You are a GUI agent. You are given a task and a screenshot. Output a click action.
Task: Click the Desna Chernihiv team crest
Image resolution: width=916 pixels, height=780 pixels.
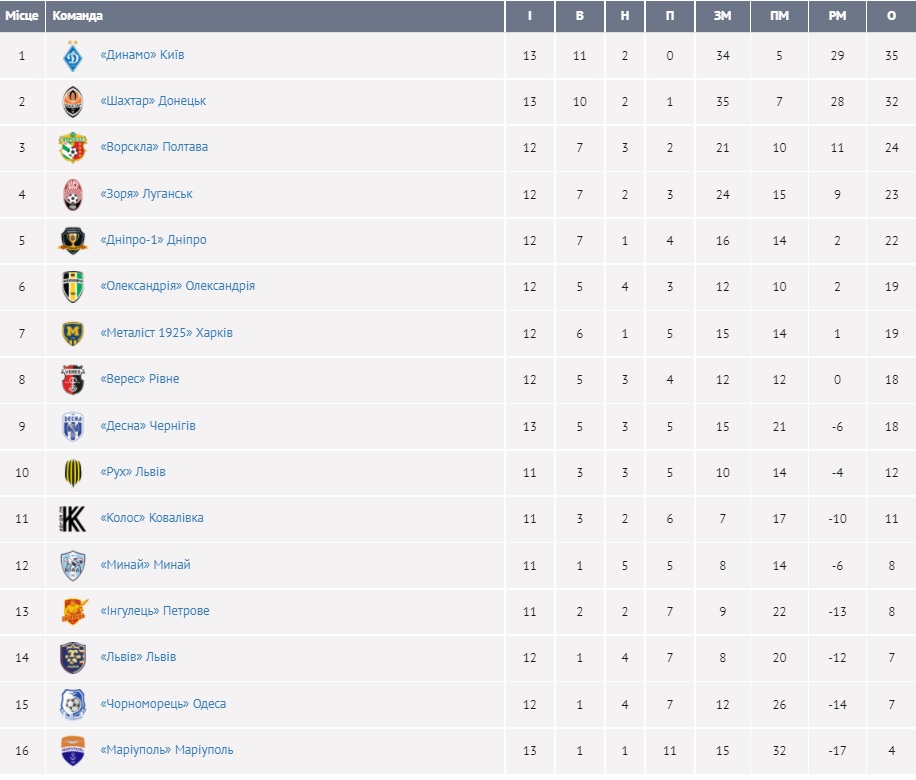(x=73, y=426)
